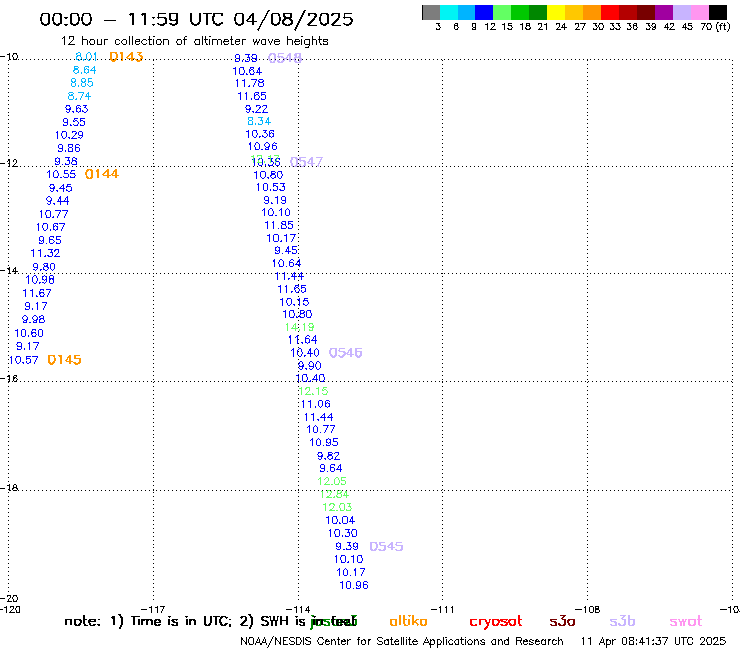This screenshot has width=740, height=650.
Task: Select the lavender track label 0547
Action: click(x=306, y=162)
